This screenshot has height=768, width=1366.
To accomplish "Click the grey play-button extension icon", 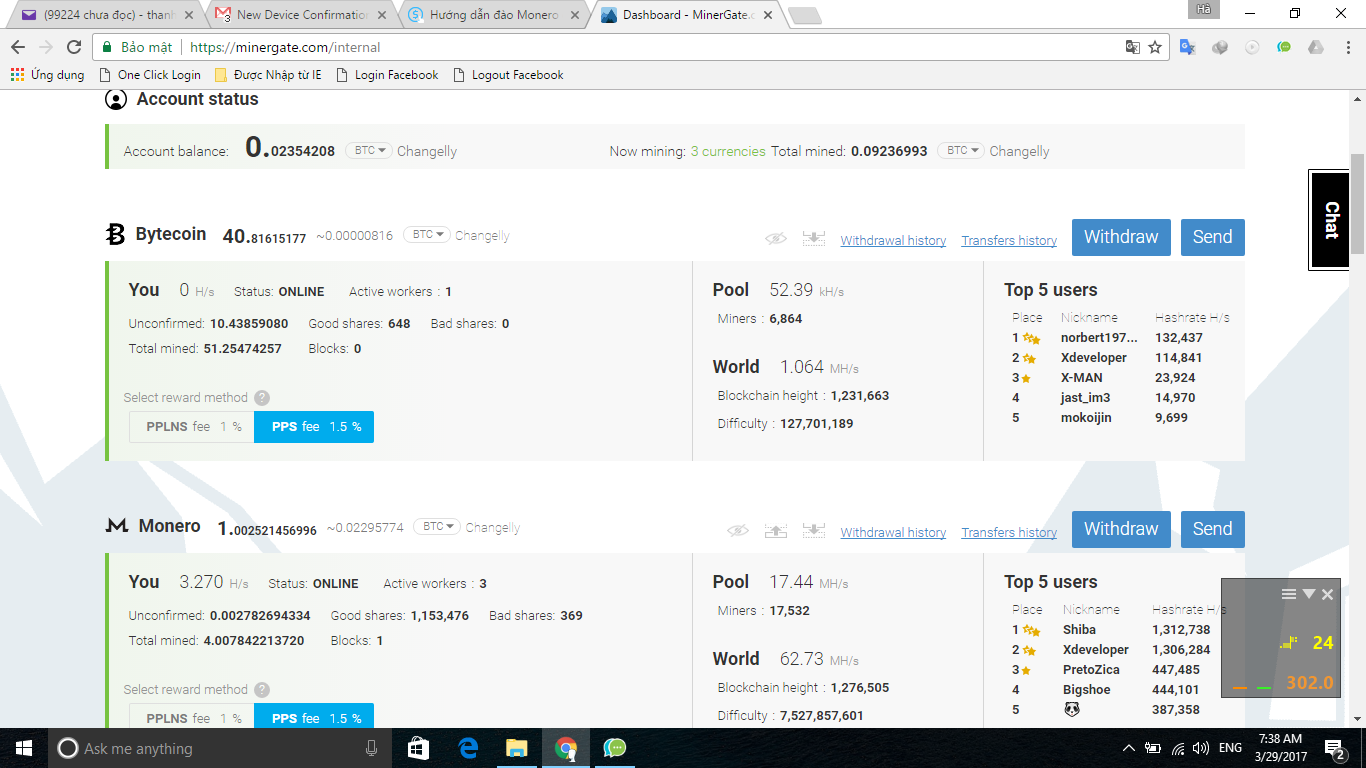I will point(1252,47).
